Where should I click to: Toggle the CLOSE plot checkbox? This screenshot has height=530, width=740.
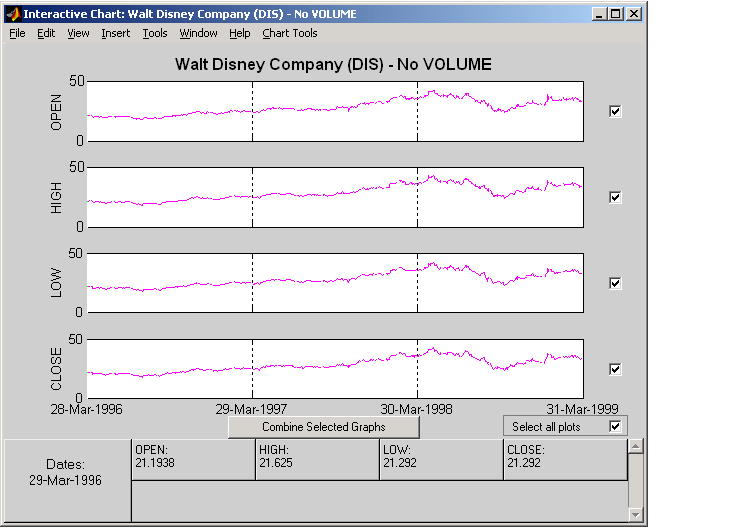click(615, 369)
